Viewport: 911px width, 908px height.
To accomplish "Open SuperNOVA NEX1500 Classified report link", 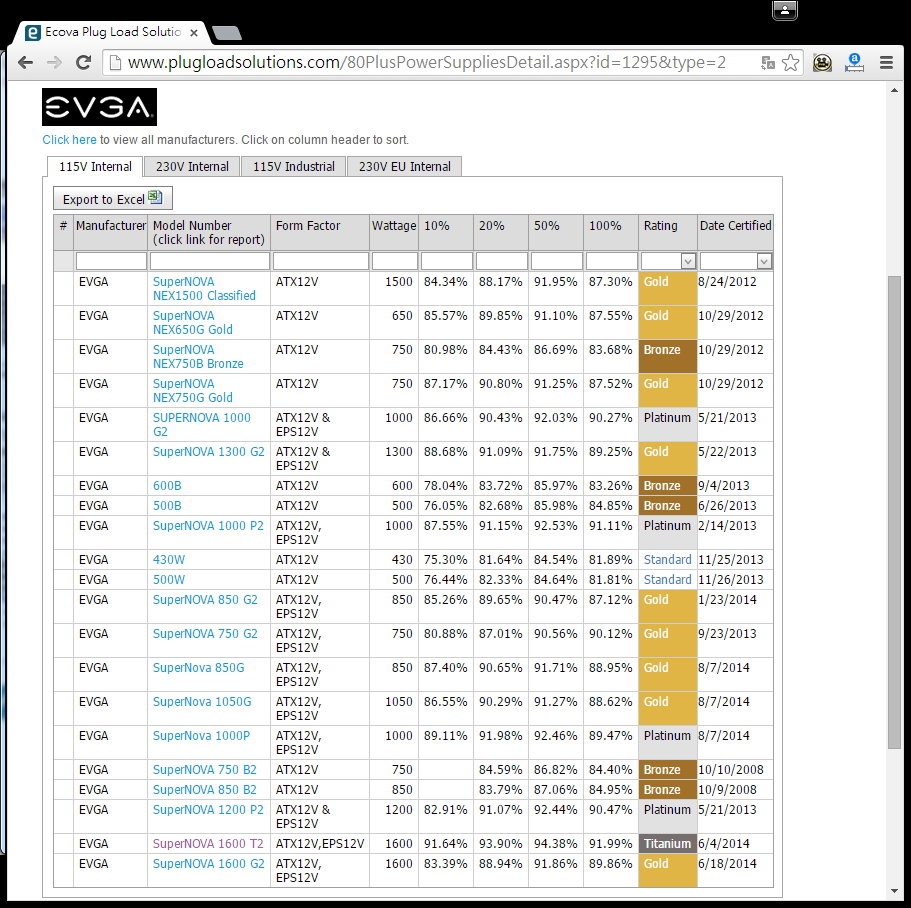I will (x=204, y=289).
